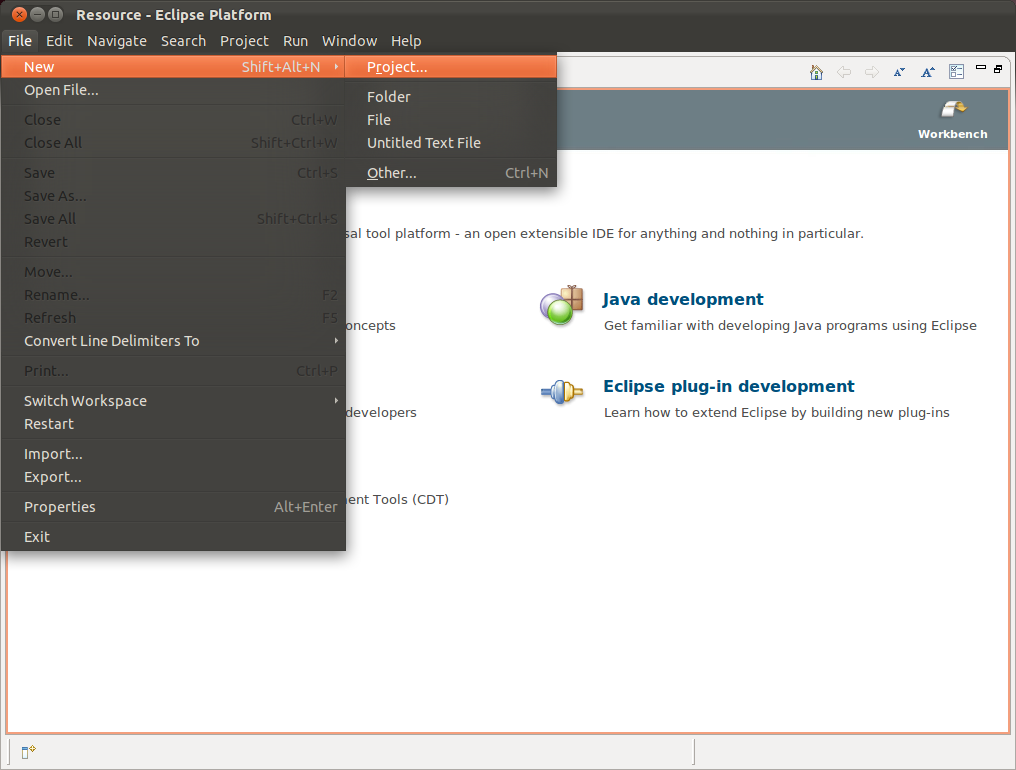Viewport: 1016px width, 770px height.
Task: Click the greyed-out Refresh item
Action: (x=173, y=318)
